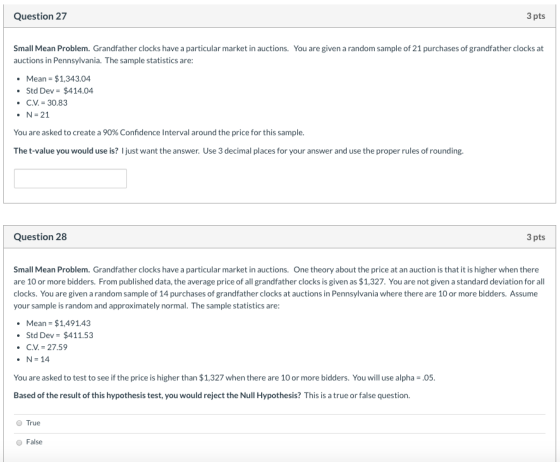Click the Question 27 heading
The width and height of the screenshot is (560, 462).
tap(40, 16)
